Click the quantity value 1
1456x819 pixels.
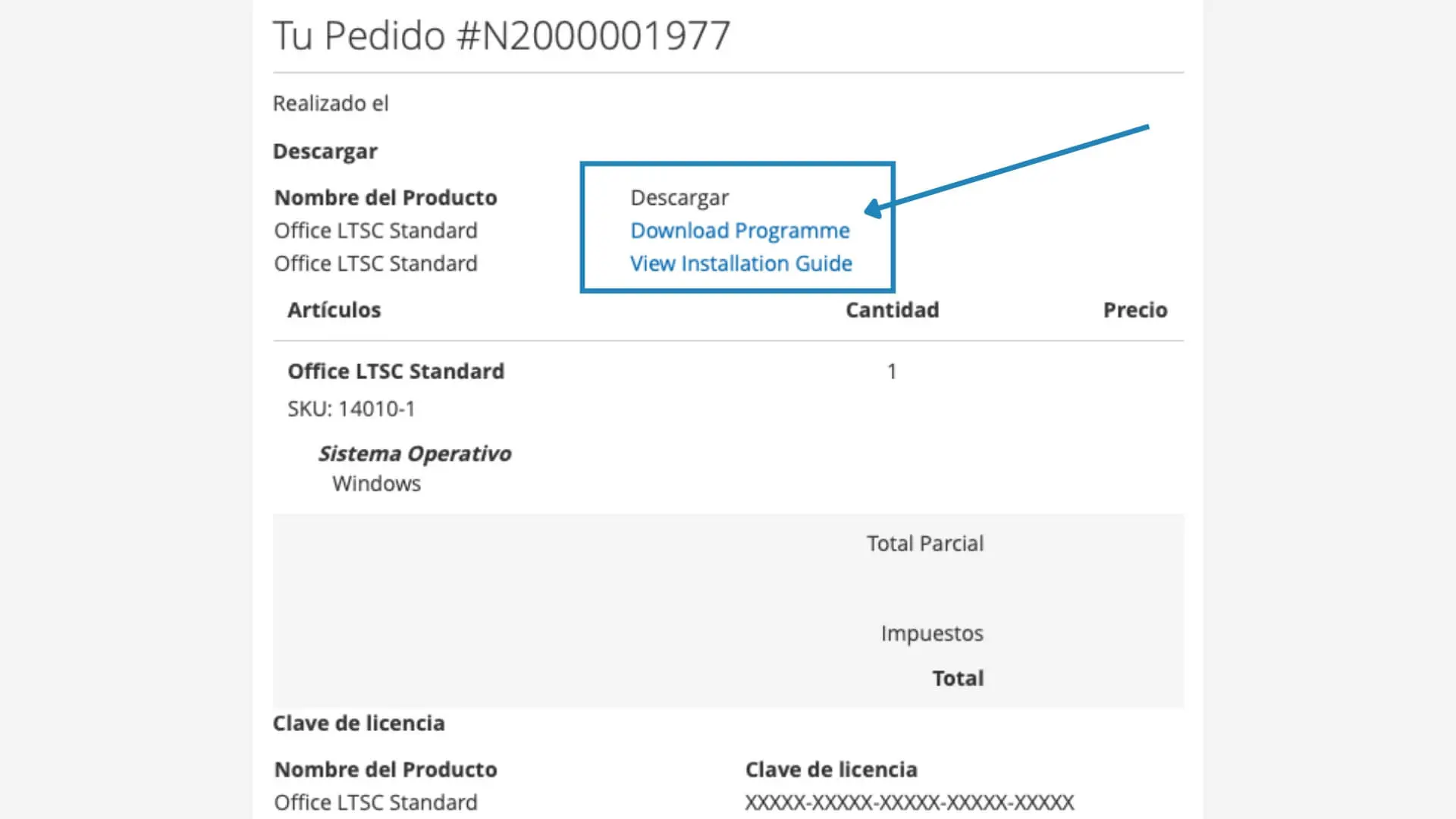click(892, 372)
